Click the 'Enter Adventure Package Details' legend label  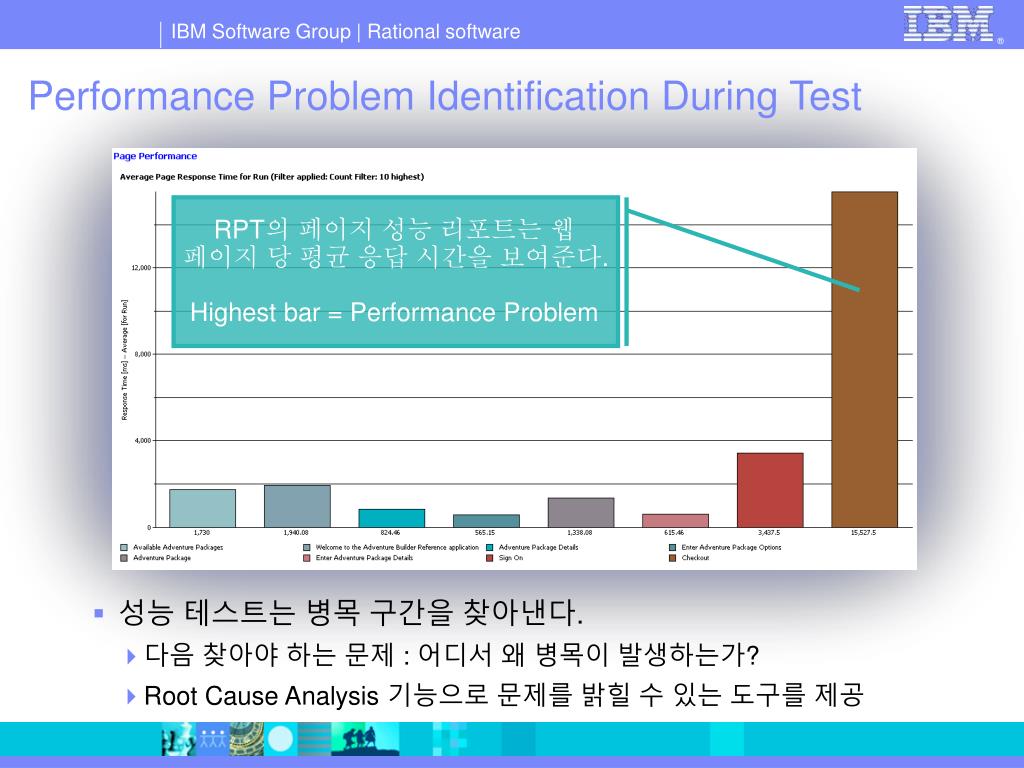click(364, 558)
